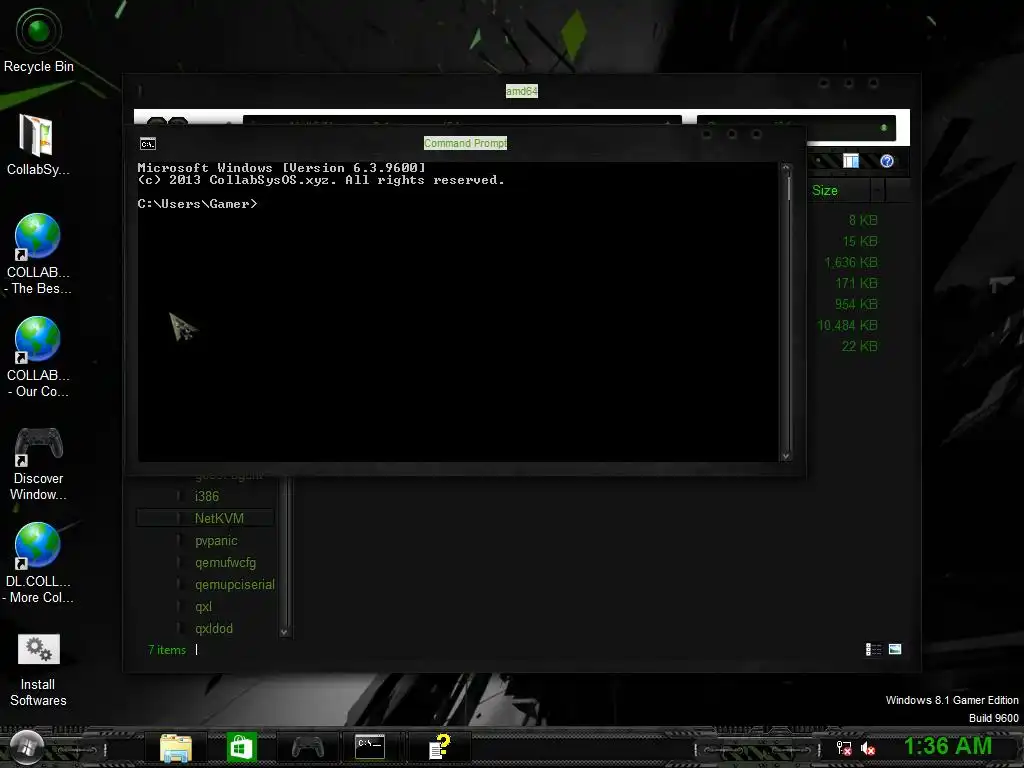
Task: Click the Explorer tree scrollbar down arrow
Action: [284, 632]
